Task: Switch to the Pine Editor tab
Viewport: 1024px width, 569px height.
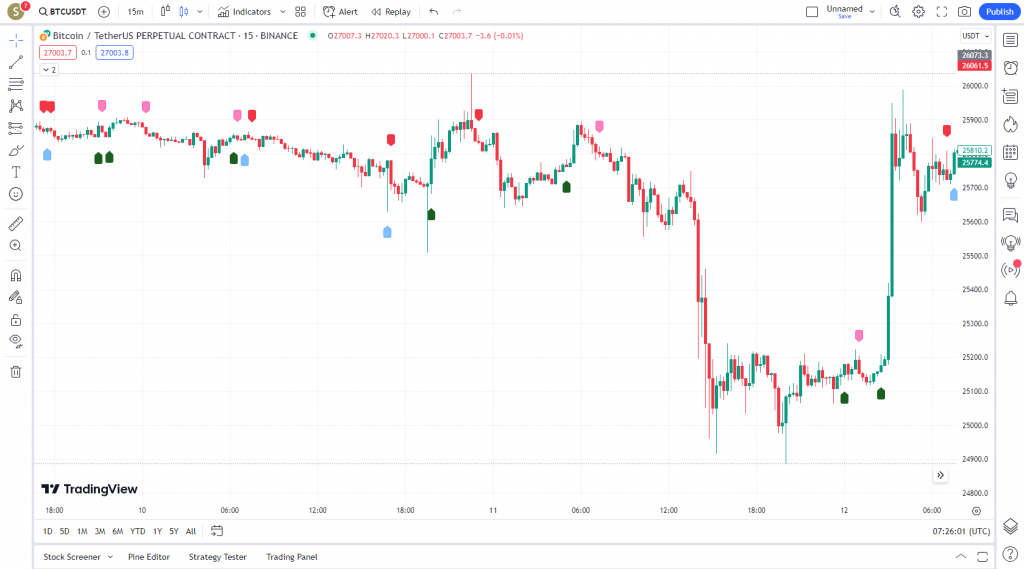Action: tap(149, 557)
